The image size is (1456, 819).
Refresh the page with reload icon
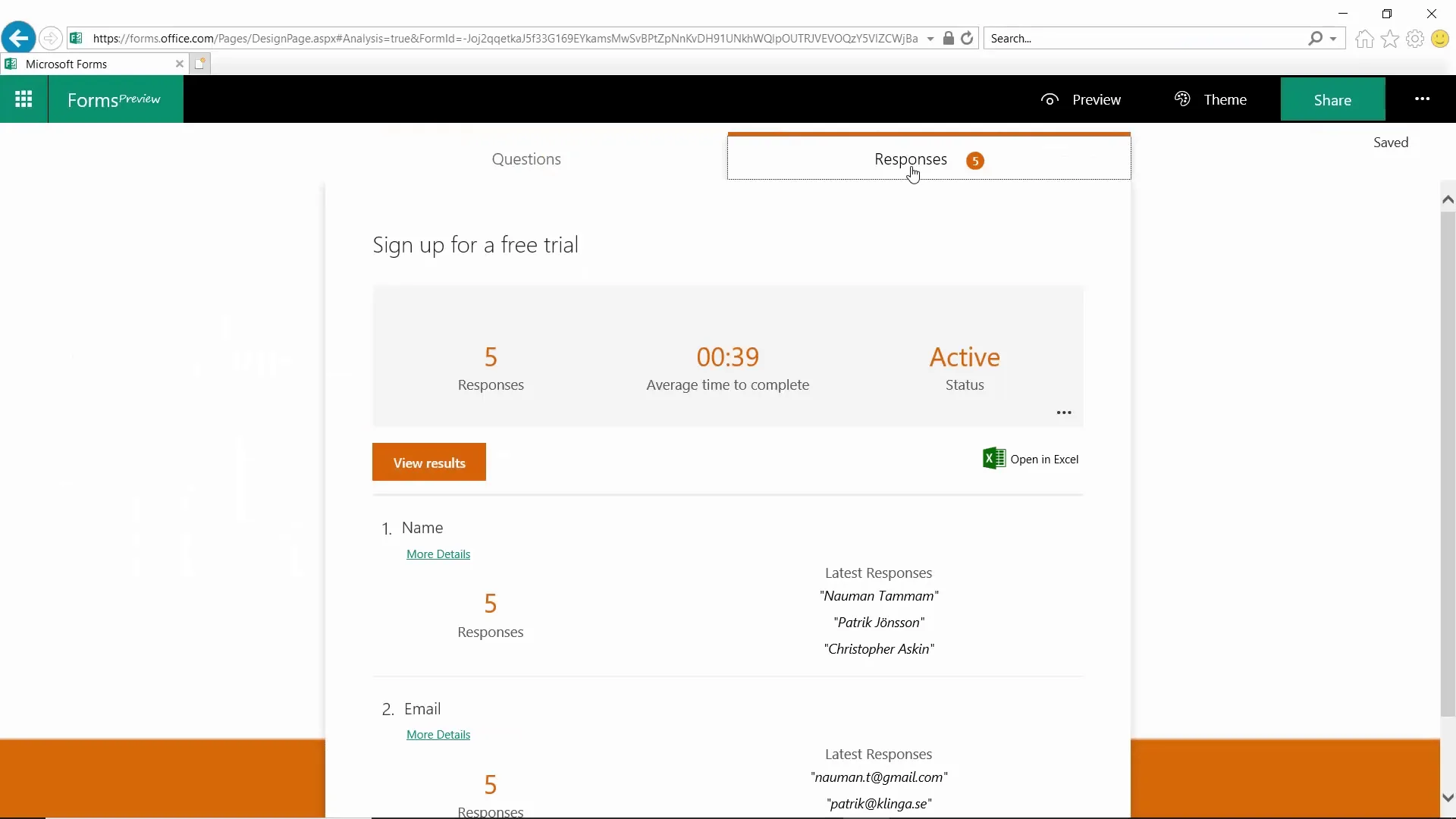pos(967,38)
